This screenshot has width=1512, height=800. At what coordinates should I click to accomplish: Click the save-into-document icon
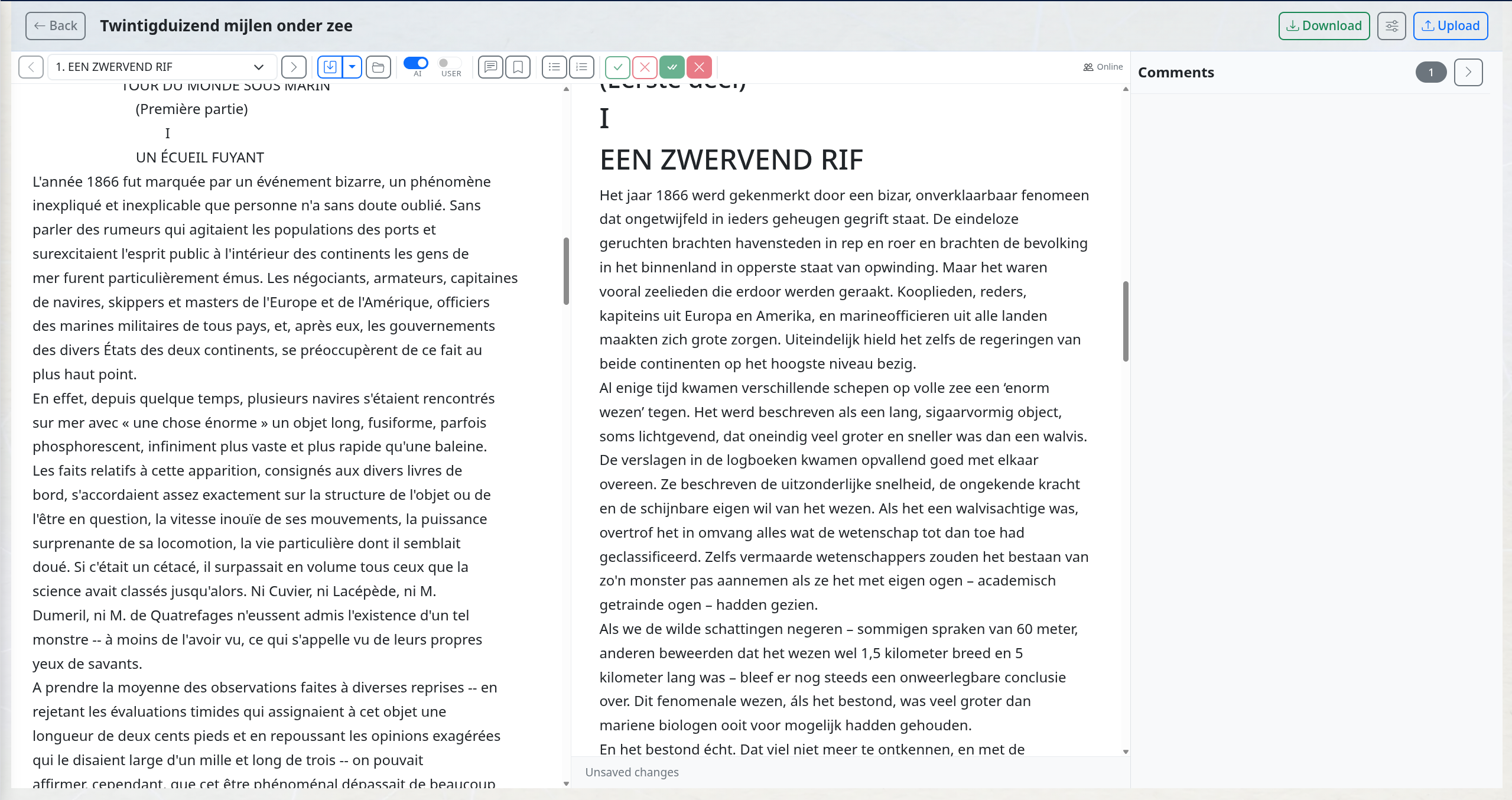pos(330,67)
